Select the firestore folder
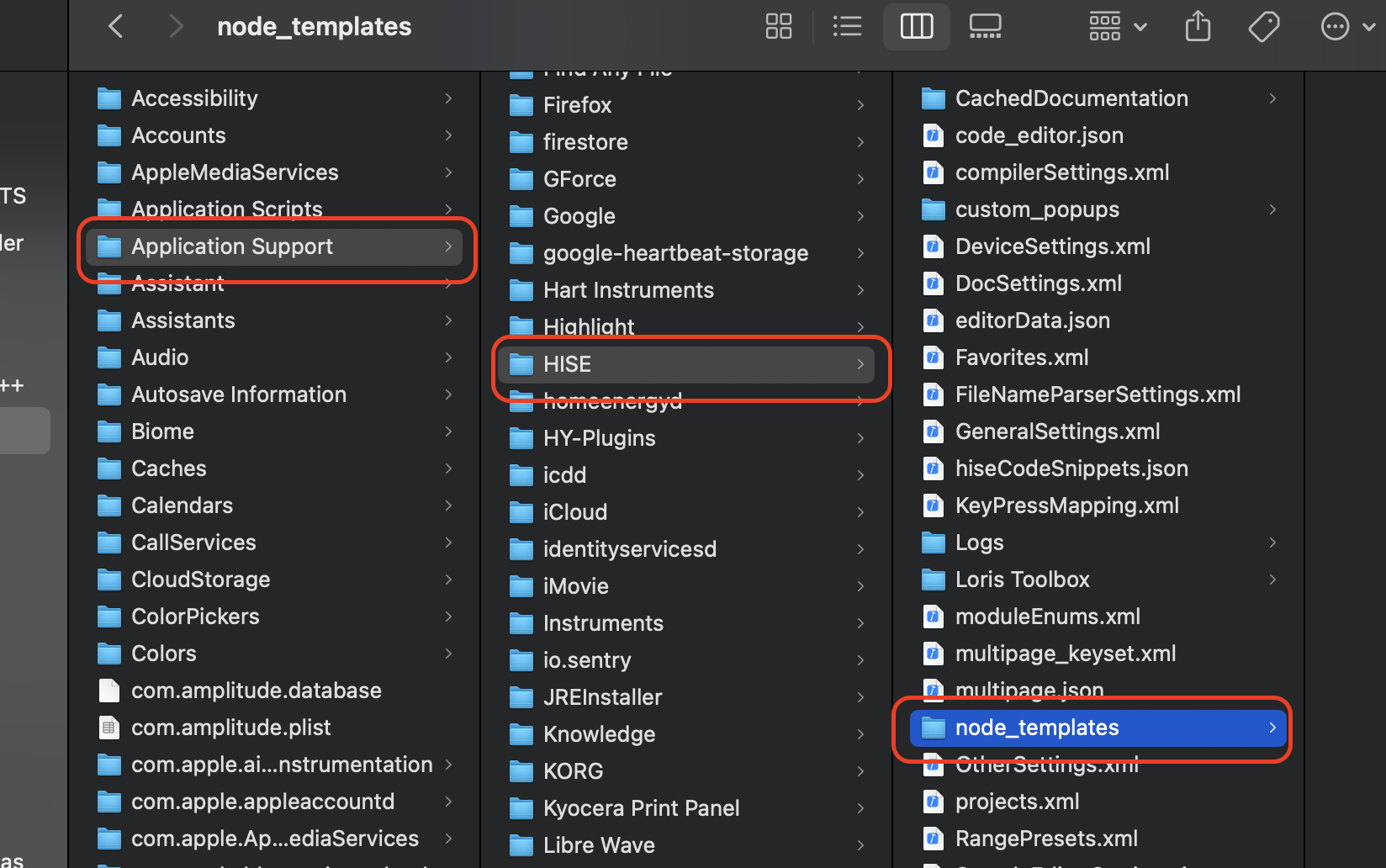Viewport: 1386px width, 868px height. pyautogui.click(x=686, y=142)
